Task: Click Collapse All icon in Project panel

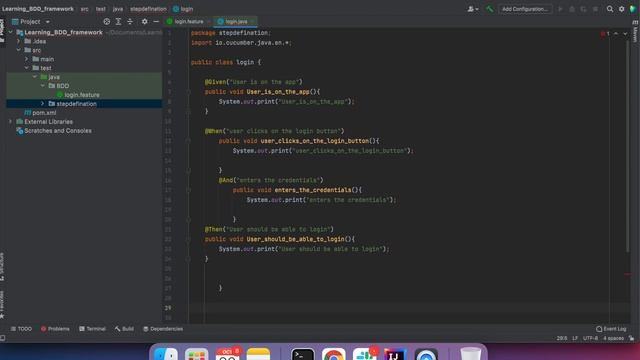Action: 130,22
